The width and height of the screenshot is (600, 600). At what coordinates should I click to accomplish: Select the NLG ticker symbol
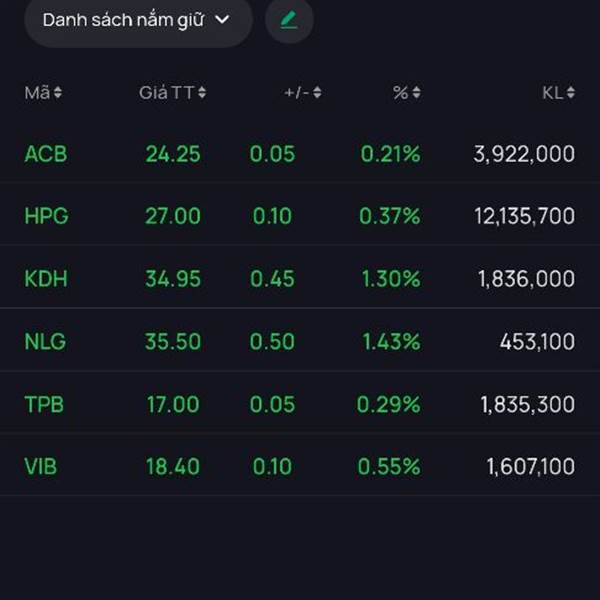[45, 342]
